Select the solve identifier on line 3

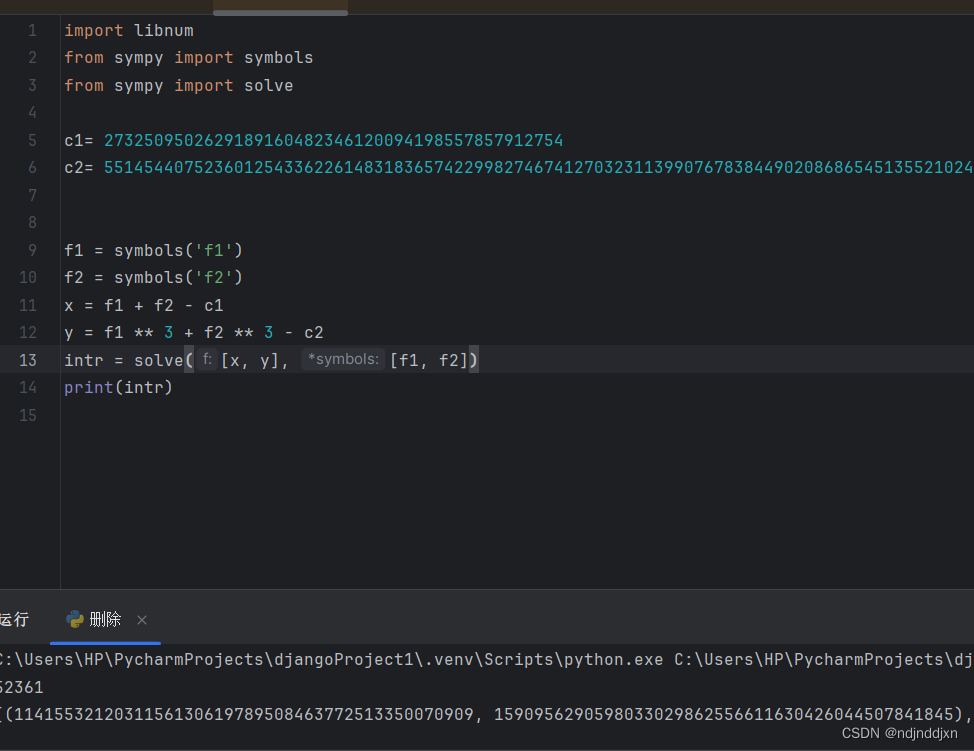click(268, 85)
